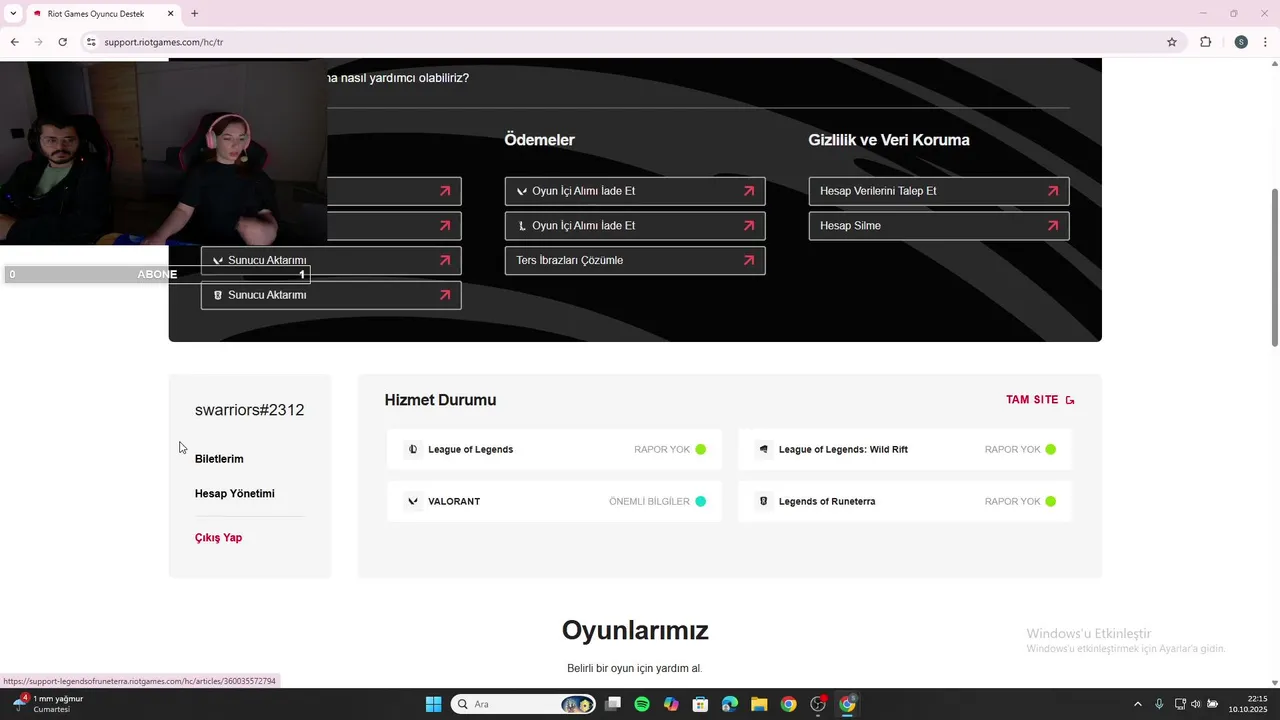Click username swarriors#2312
Image resolution: width=1280 pixels, height=720 pixels.
pyautogui.click(x=249, y=410)
